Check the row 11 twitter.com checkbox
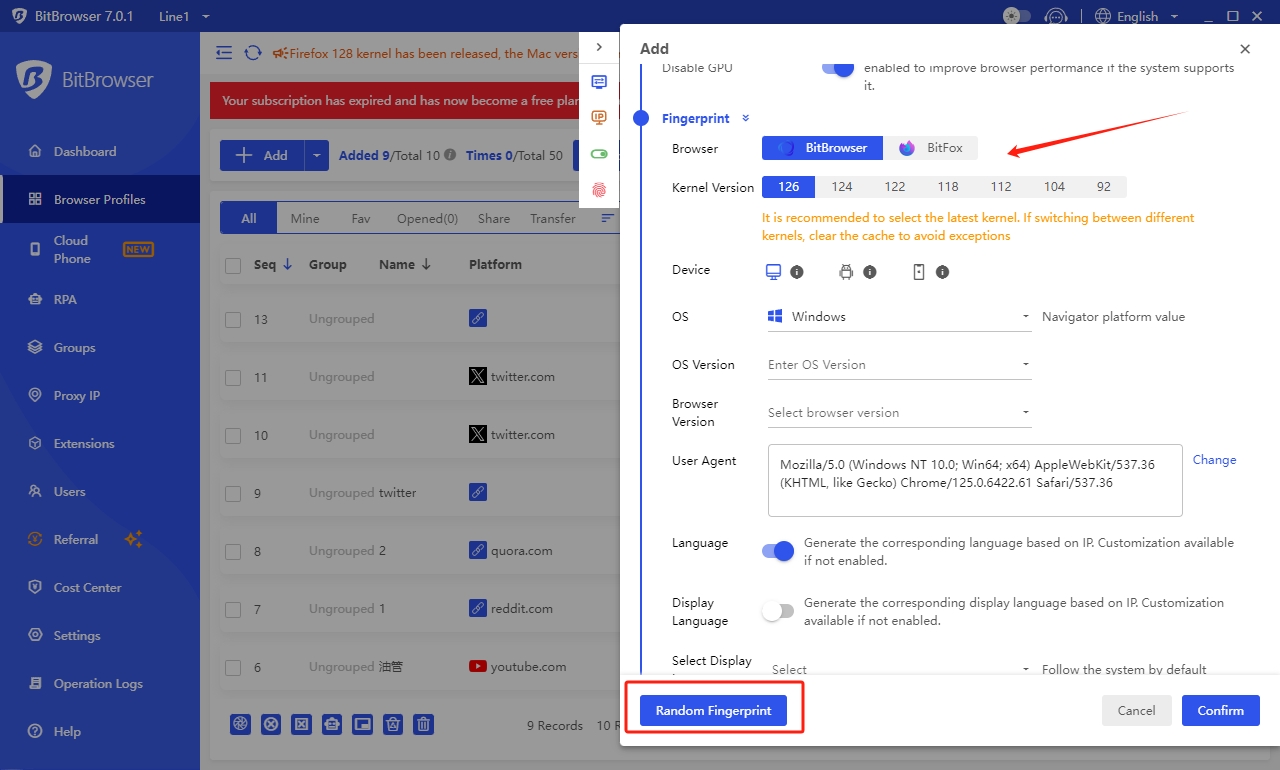 [233, 377]
